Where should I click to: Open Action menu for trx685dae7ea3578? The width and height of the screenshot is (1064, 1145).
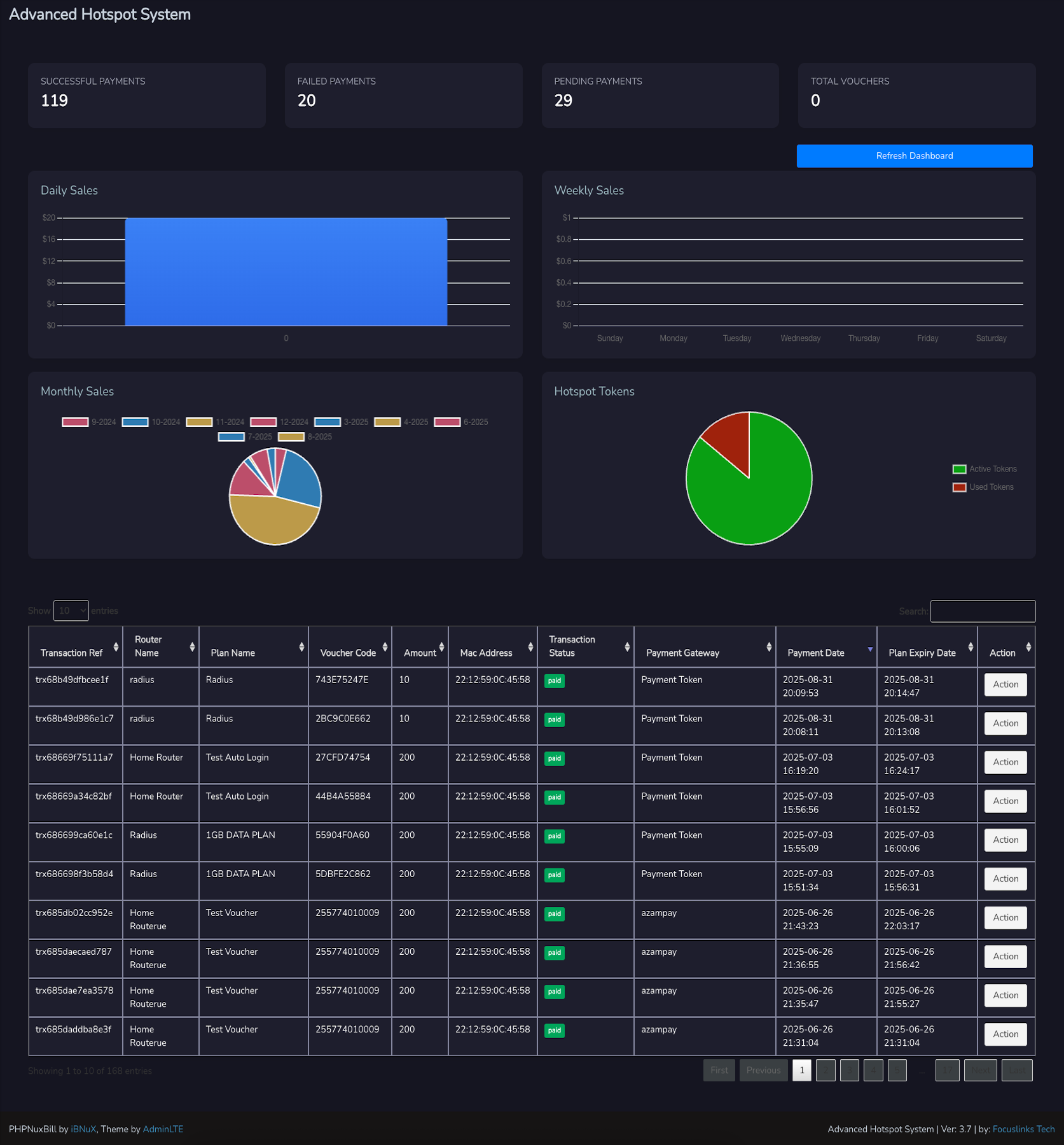pos(1005,995)
